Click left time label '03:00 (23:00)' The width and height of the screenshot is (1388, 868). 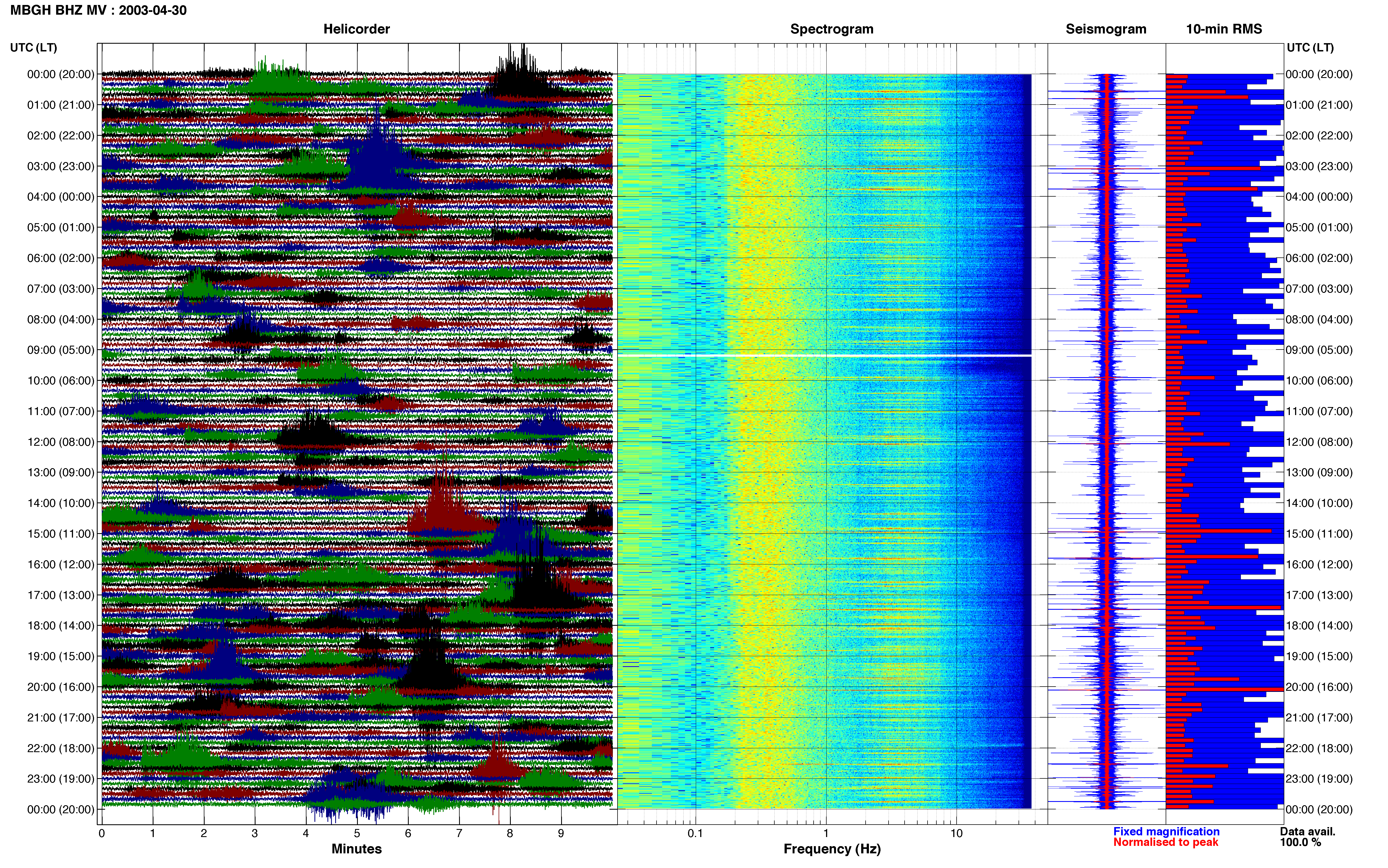pyautogui.click(x=61, y=166)
